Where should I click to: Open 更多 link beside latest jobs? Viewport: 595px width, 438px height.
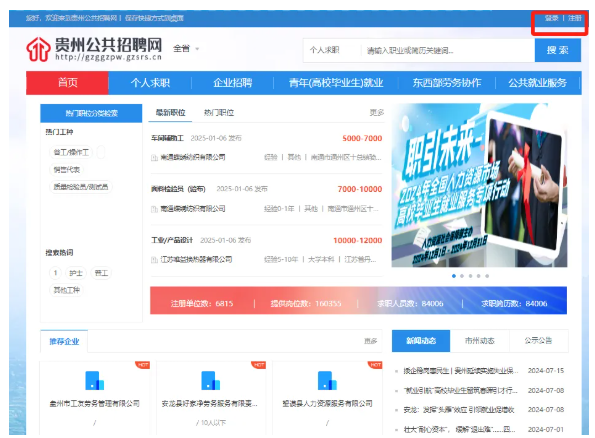(x=376, y=112)
